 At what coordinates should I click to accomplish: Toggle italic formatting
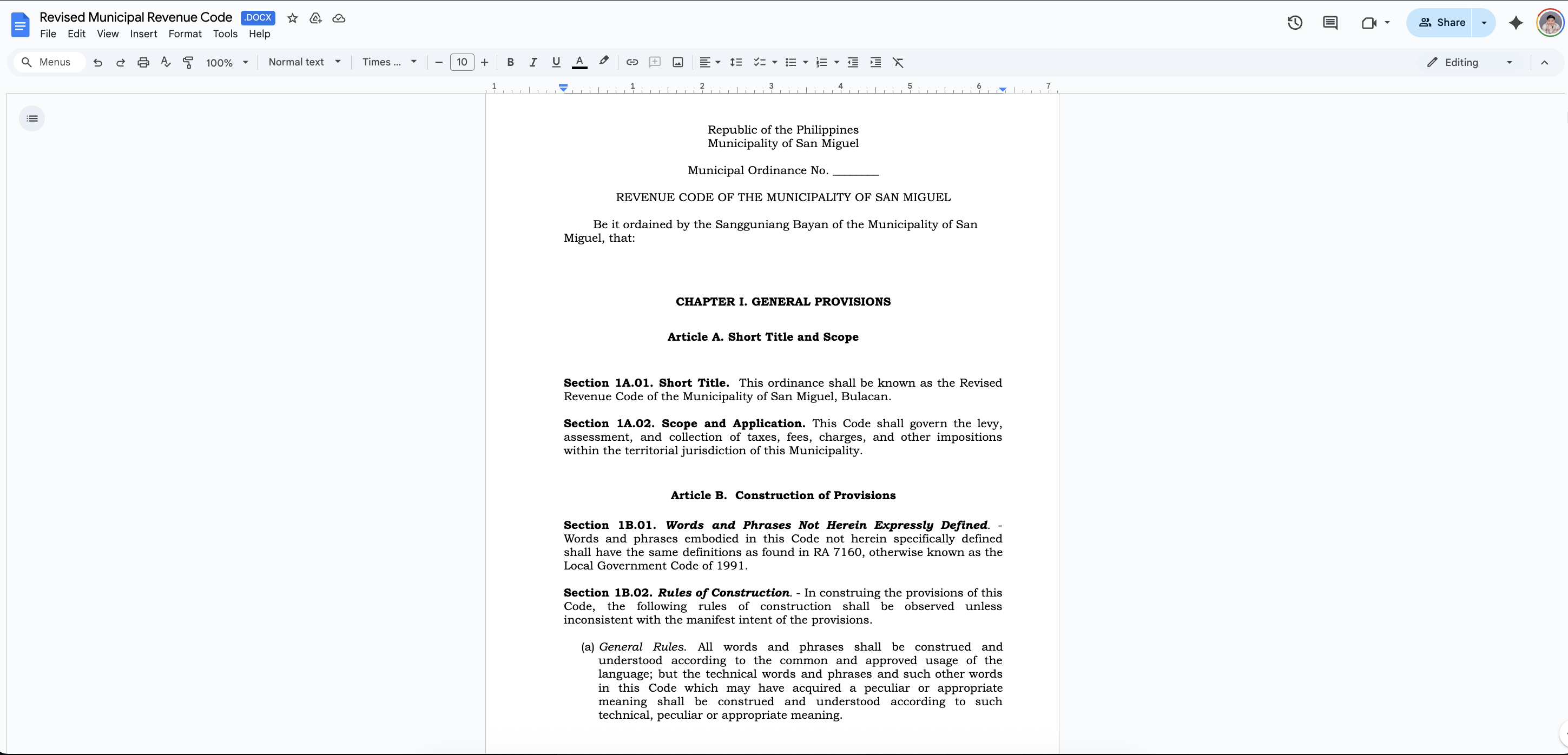point(532,62)
